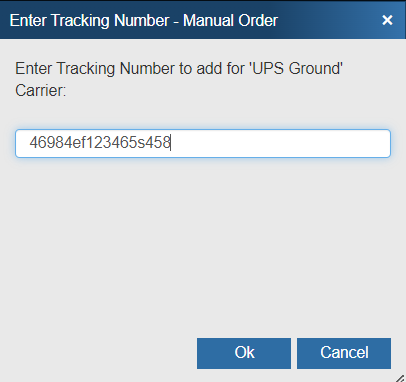Close the Enter Tracking Number dialog
Viewport: 406px width, 382px height.
(x=387, y=20)
